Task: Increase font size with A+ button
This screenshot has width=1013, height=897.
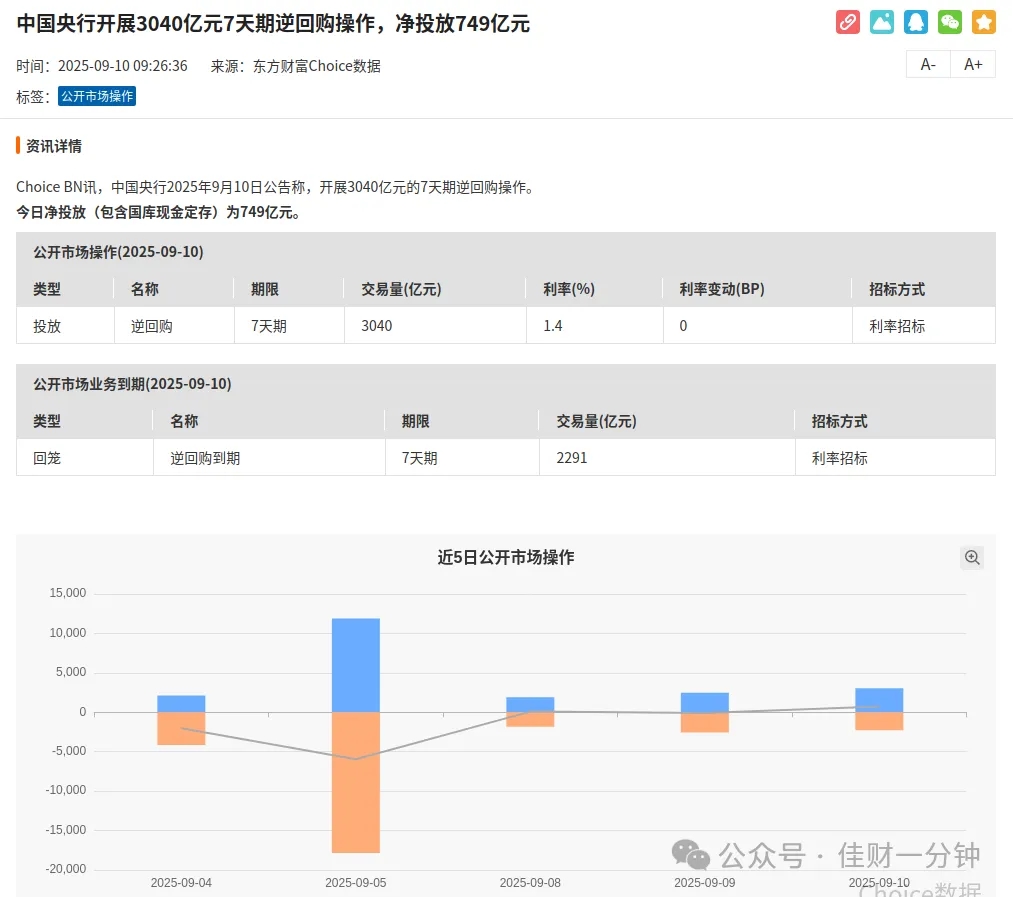Action: [x=973, y=65]
